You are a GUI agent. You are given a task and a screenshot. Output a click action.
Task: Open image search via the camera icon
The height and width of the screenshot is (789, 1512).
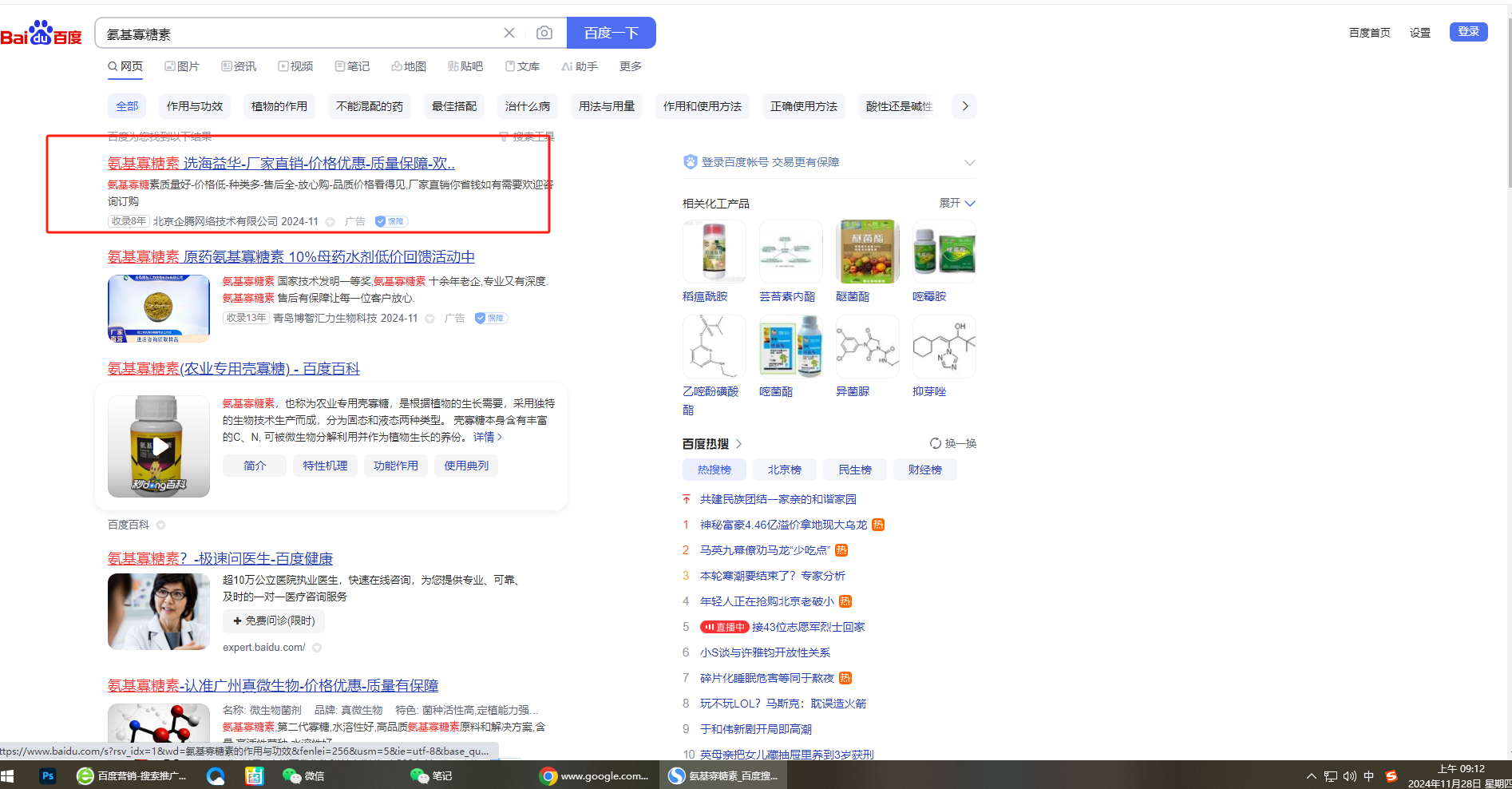544,33
